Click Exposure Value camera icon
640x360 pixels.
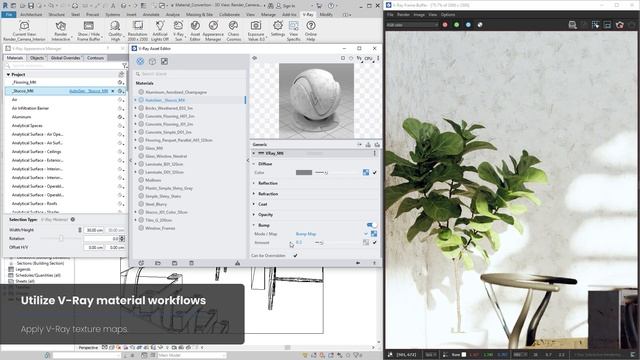tap(256, 26)
